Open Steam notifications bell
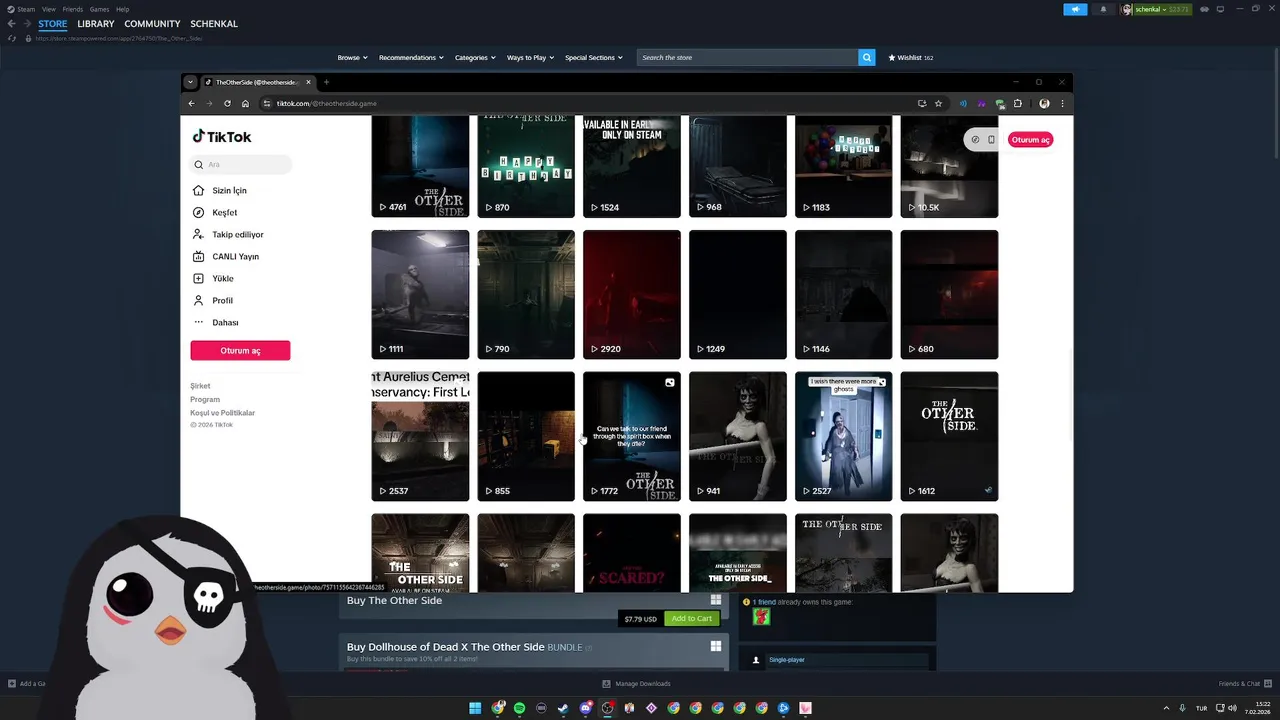The width and height of the screenshot is (1280, 720). (1104, 9)
